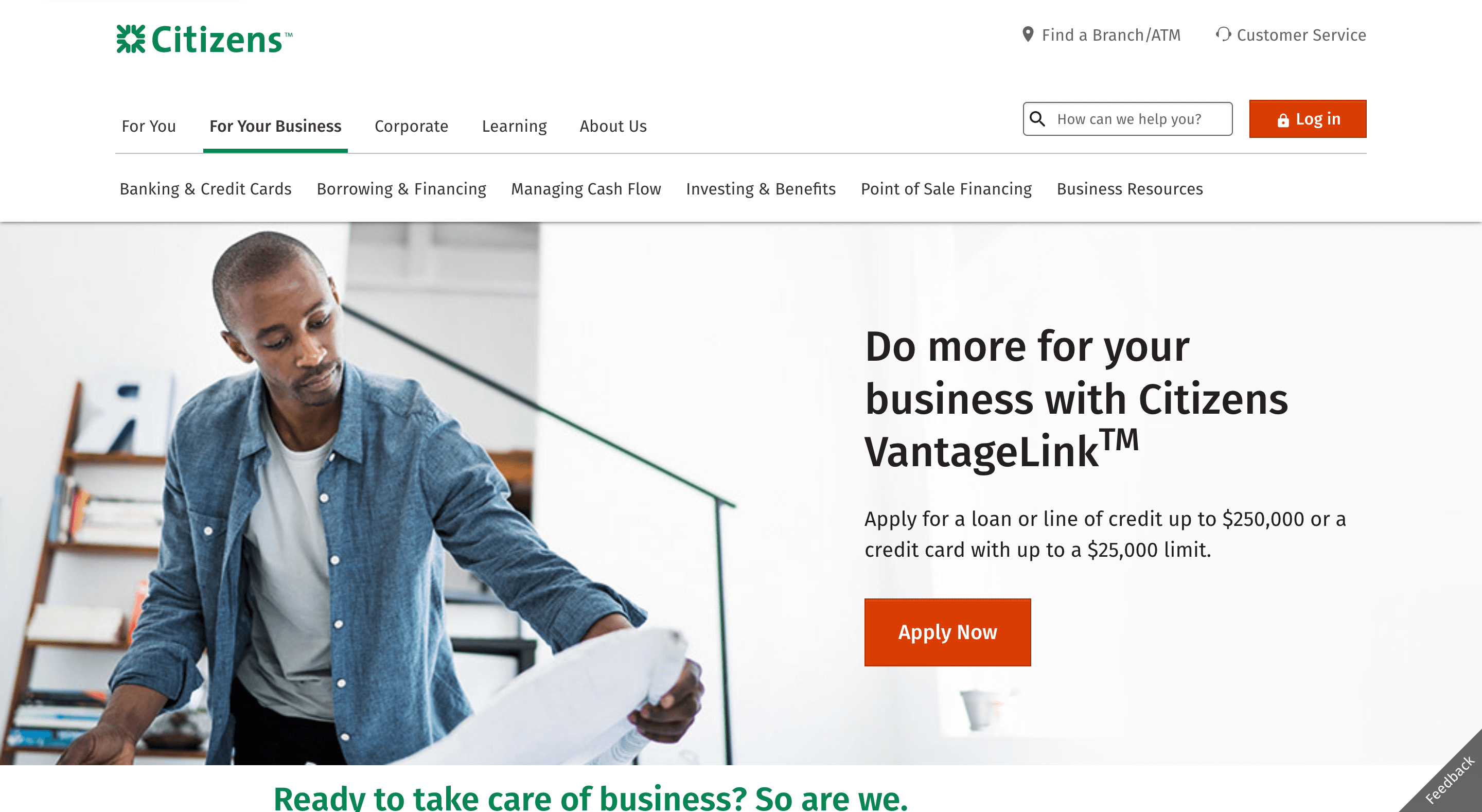The image size is (1482, 812).
Task: Go to About Us
Action: pos(613,126)
